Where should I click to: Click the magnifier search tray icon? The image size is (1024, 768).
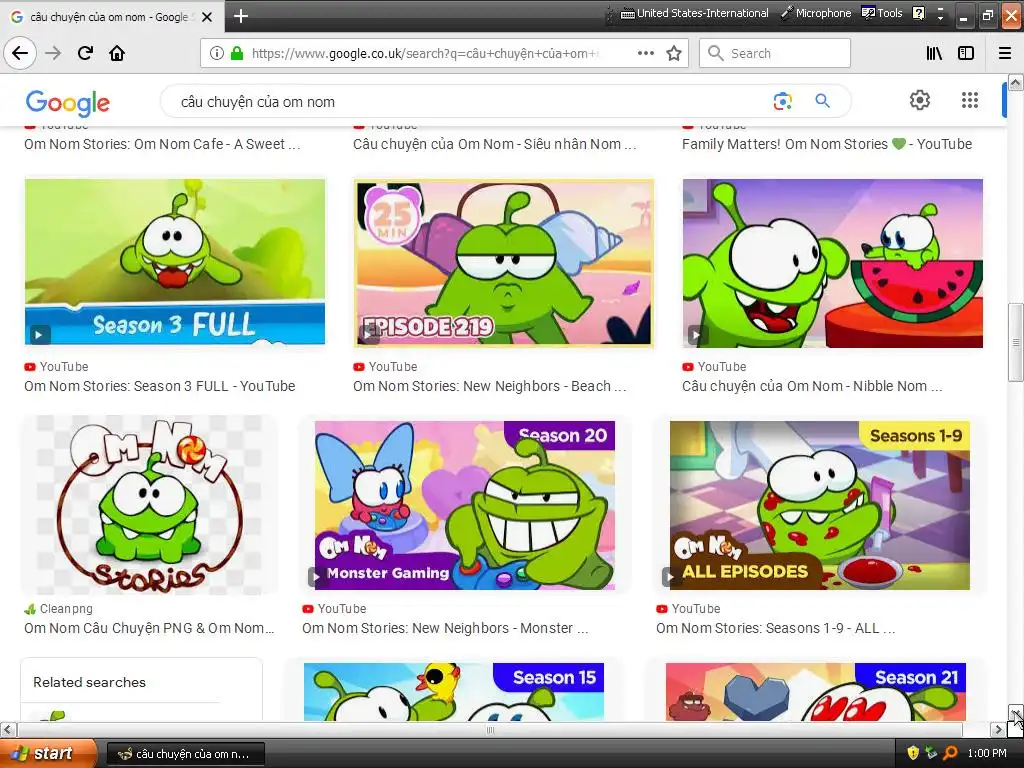tap(950, 753)
